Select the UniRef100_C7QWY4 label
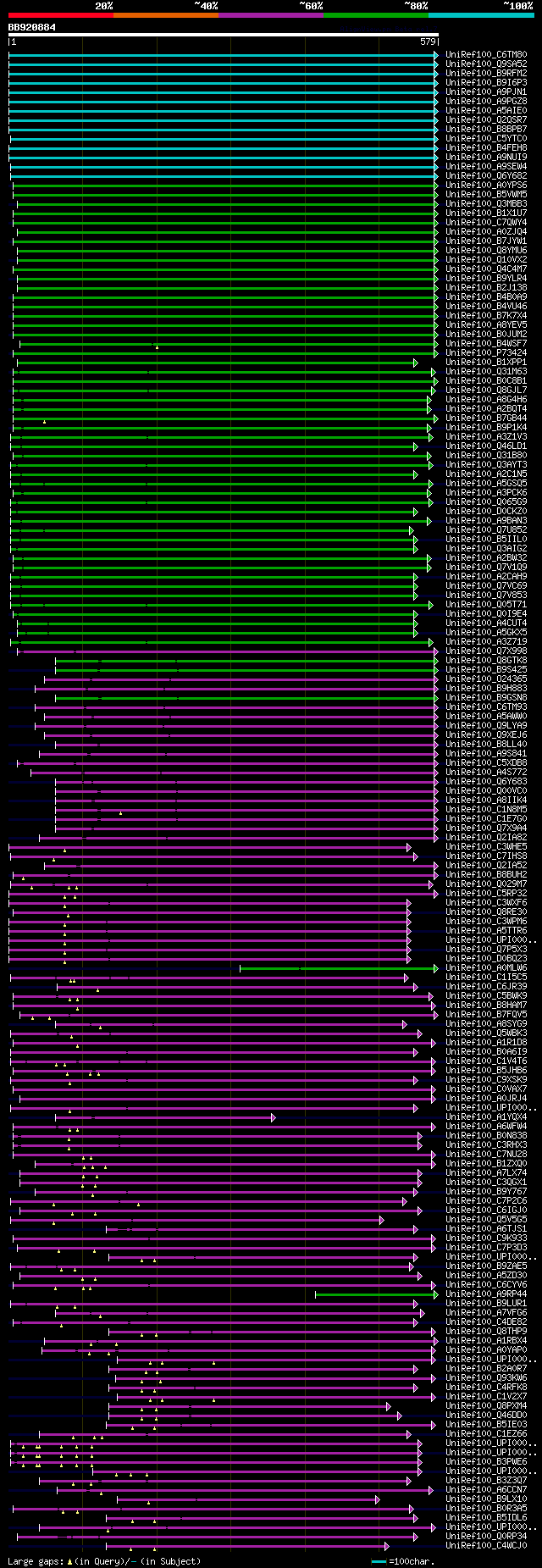The height and width of the screenshot is (1568, 542). tap(486, 223)
